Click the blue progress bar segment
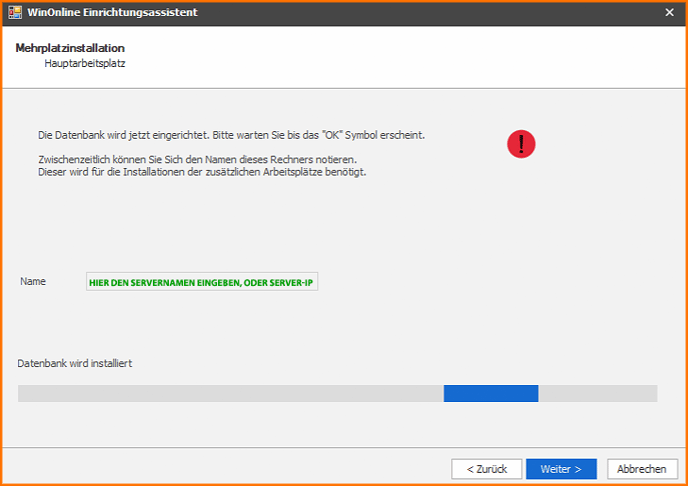 point(490,394)
